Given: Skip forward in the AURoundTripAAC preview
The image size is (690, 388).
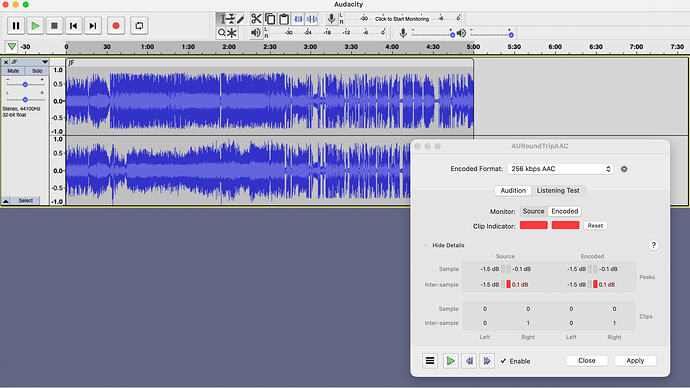Looking at the screenshot, I should click(487, 361).
